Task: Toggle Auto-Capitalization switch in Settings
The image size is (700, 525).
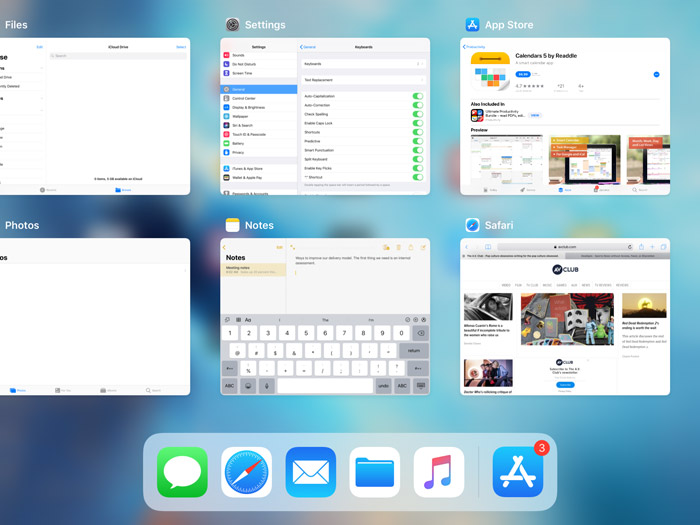Action: click(x=417, y=96)
